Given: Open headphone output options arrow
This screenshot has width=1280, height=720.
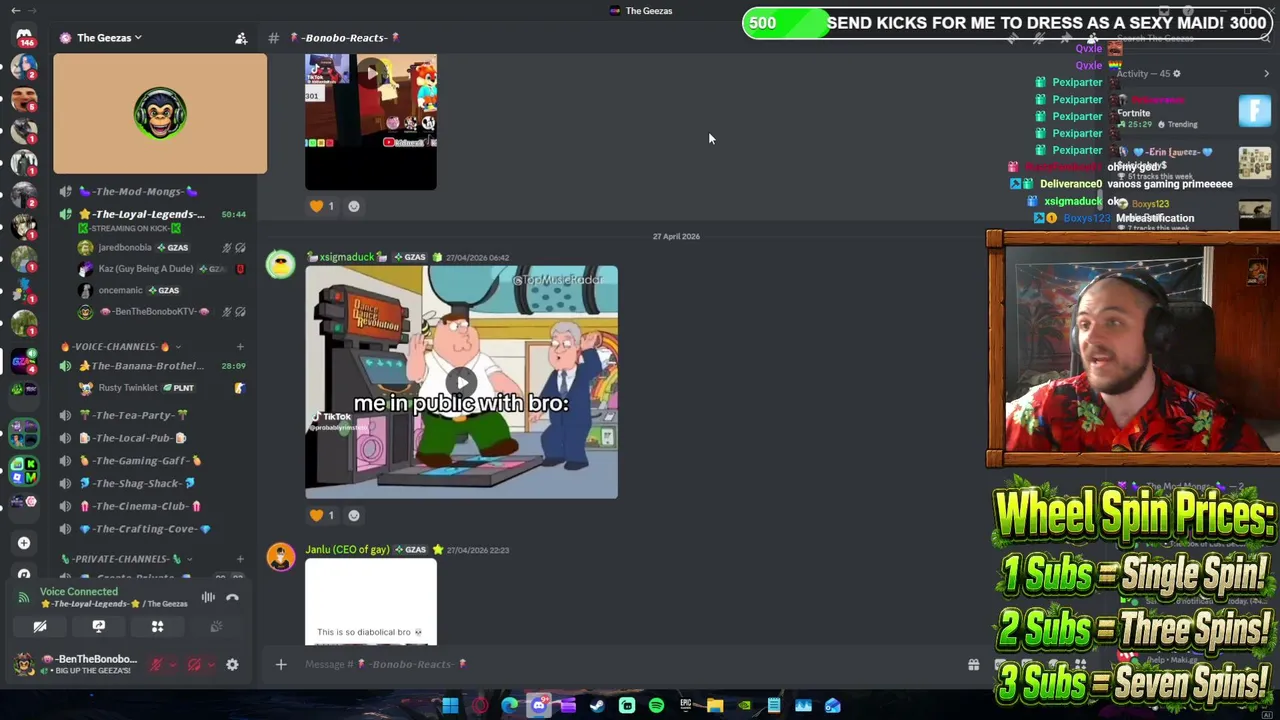Looking at the screenshot, I should point(210,665).
